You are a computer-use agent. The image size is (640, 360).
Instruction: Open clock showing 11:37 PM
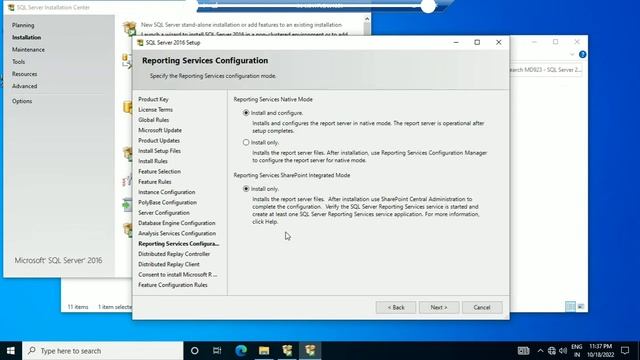pos(600,351)
